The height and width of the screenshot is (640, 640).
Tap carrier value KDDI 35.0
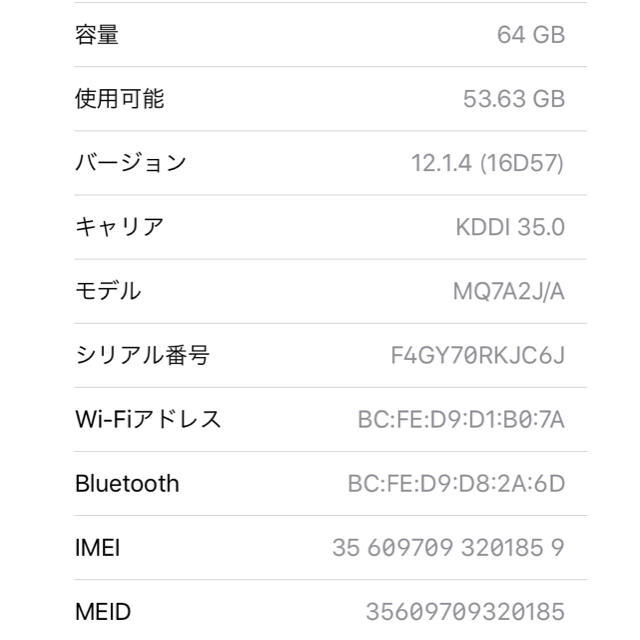510,227
